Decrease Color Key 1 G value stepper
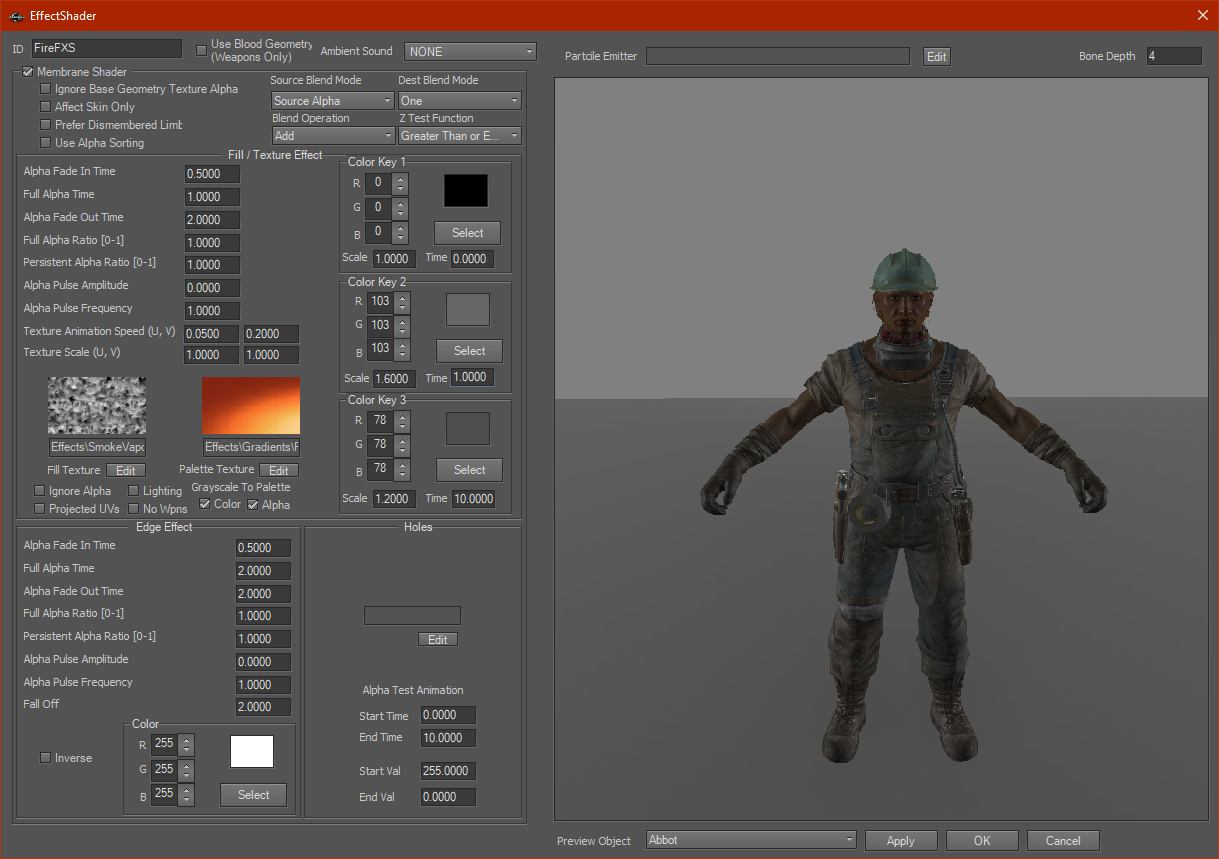 [400, 213]
